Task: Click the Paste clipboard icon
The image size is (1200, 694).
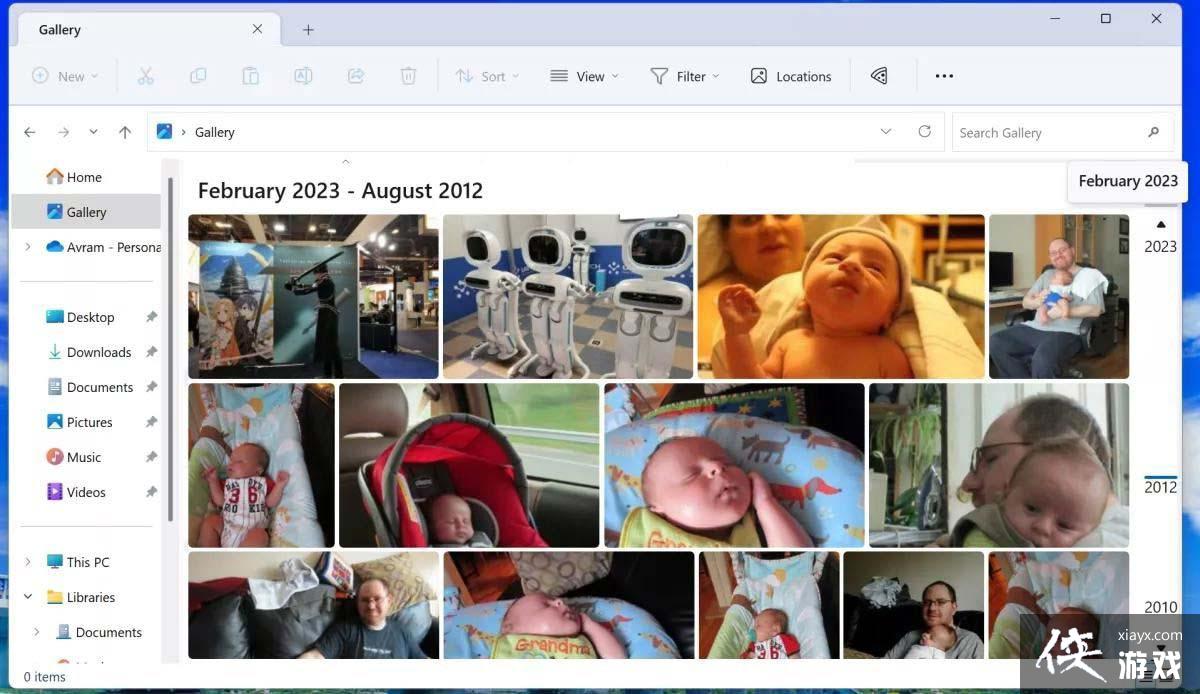Action: pos(251,76)
